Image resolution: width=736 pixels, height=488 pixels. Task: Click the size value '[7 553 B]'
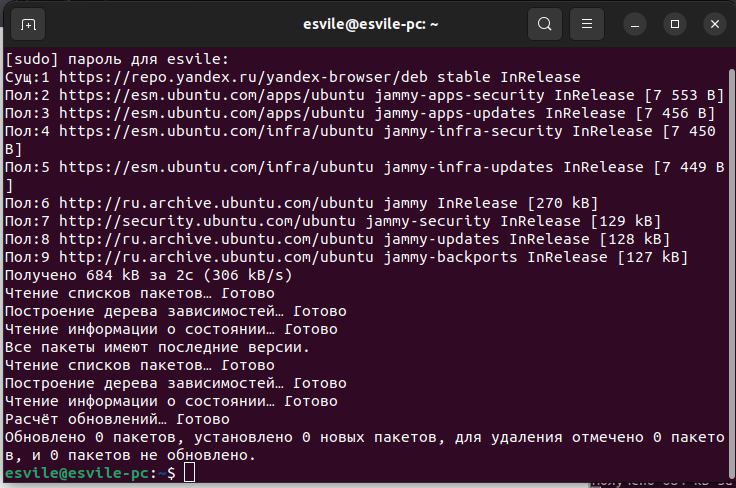tap(684, 95)
